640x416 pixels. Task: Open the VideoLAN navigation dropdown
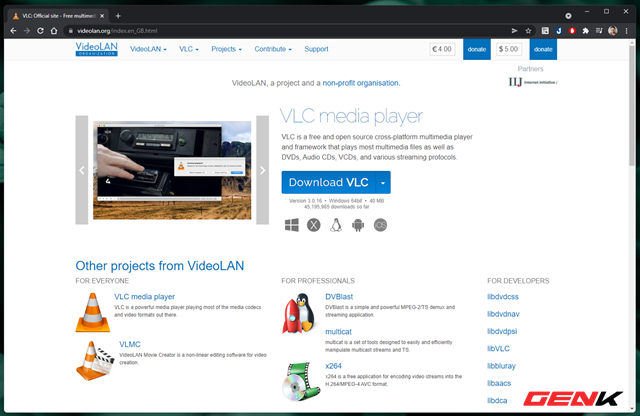[x=148, y=49]
